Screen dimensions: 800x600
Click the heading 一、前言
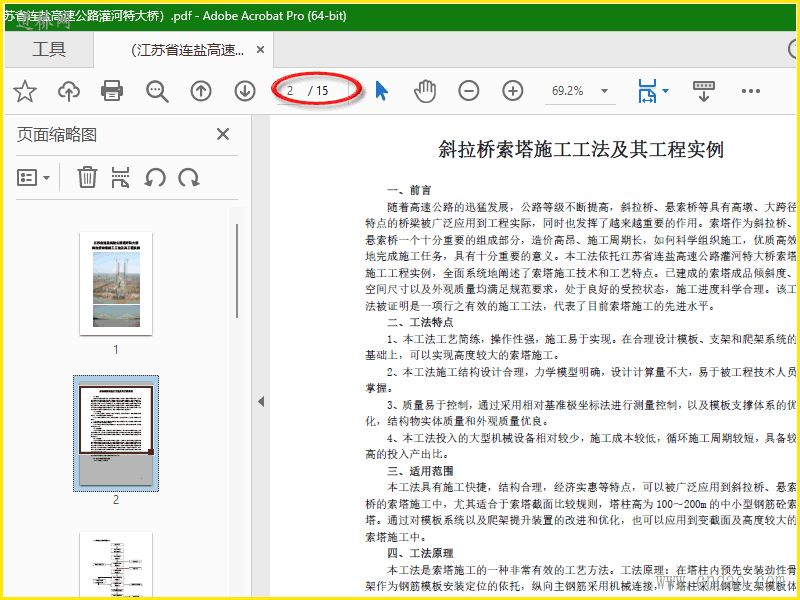(409, 190)
